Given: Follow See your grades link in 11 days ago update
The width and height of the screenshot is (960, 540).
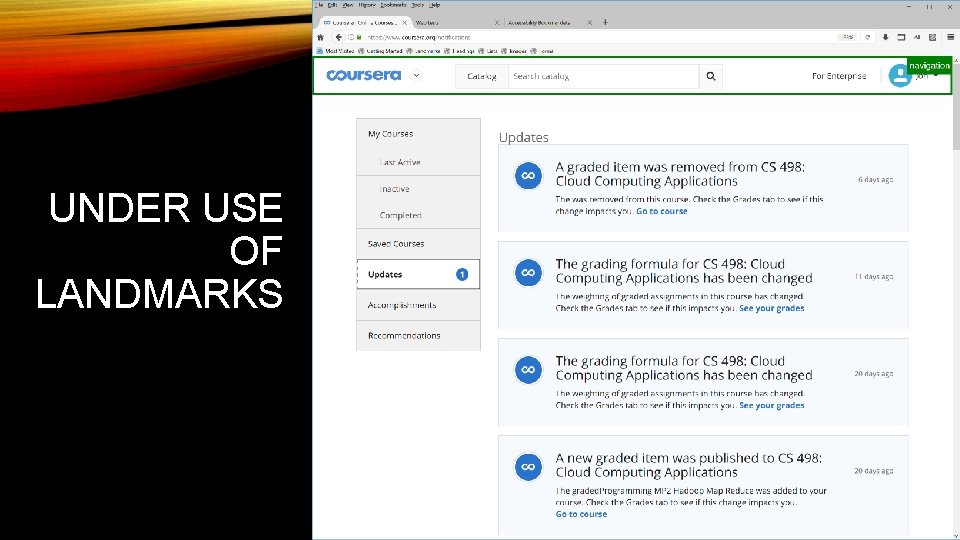Looking at the screenshot, I should (x=771, y=308).
